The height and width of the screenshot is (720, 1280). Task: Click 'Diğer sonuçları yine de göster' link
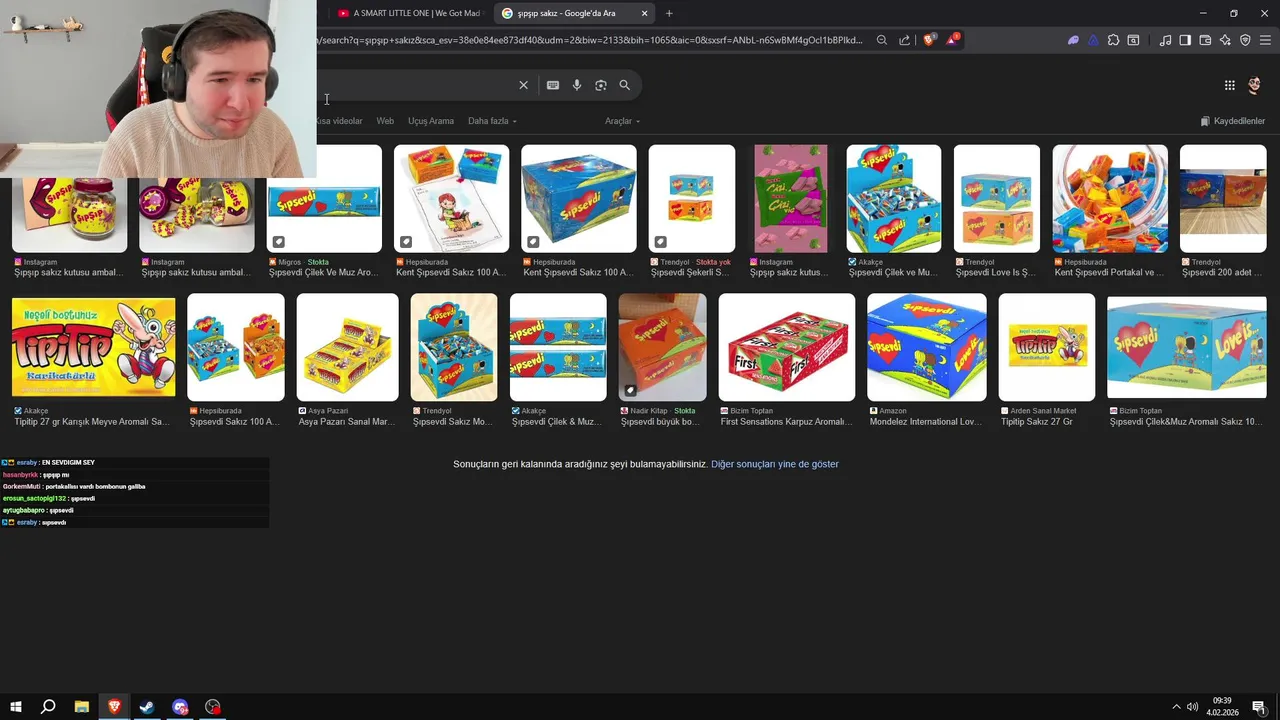(775, 464)
